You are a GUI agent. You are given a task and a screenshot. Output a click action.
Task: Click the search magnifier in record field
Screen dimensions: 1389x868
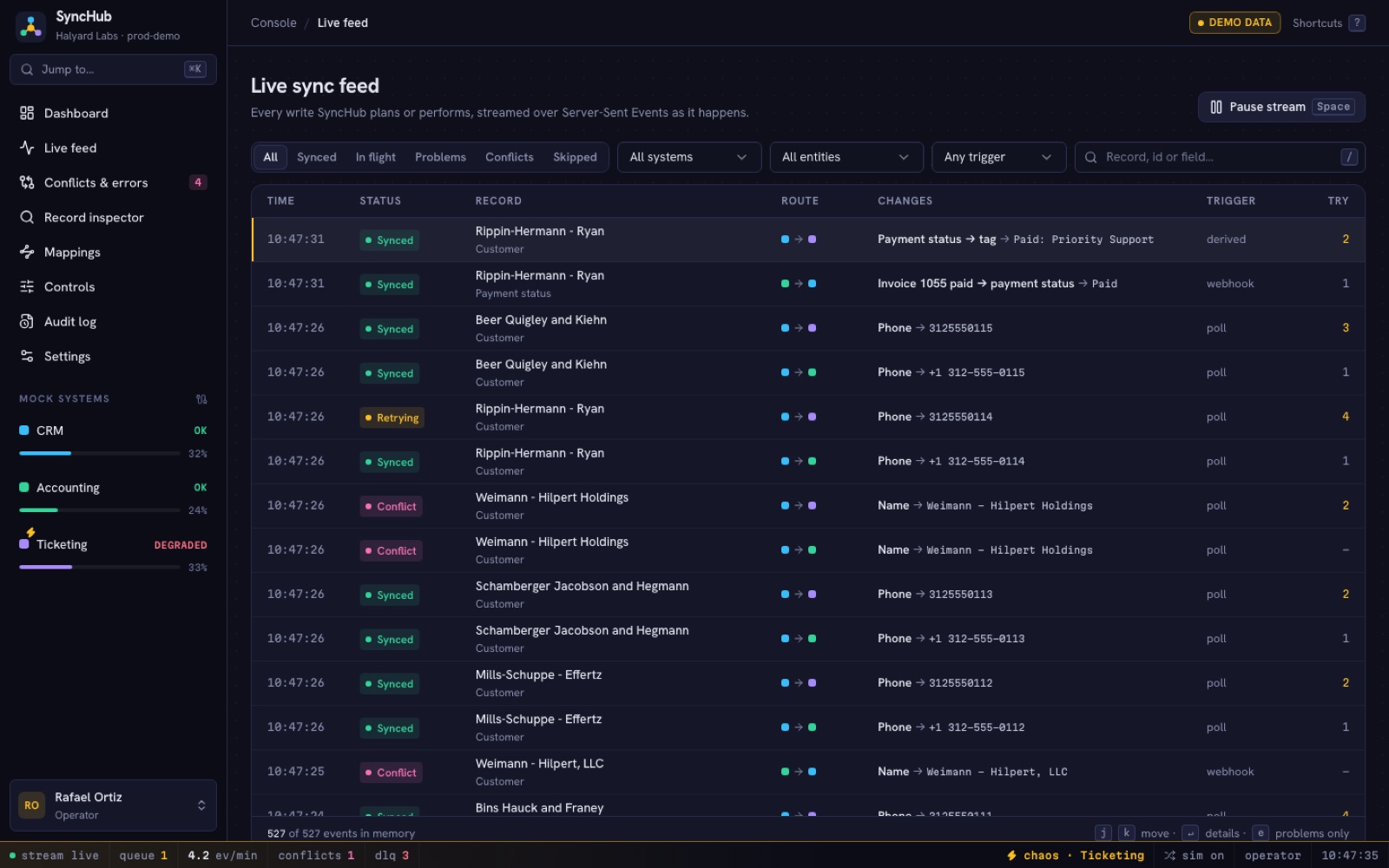tap(1091, 157)
